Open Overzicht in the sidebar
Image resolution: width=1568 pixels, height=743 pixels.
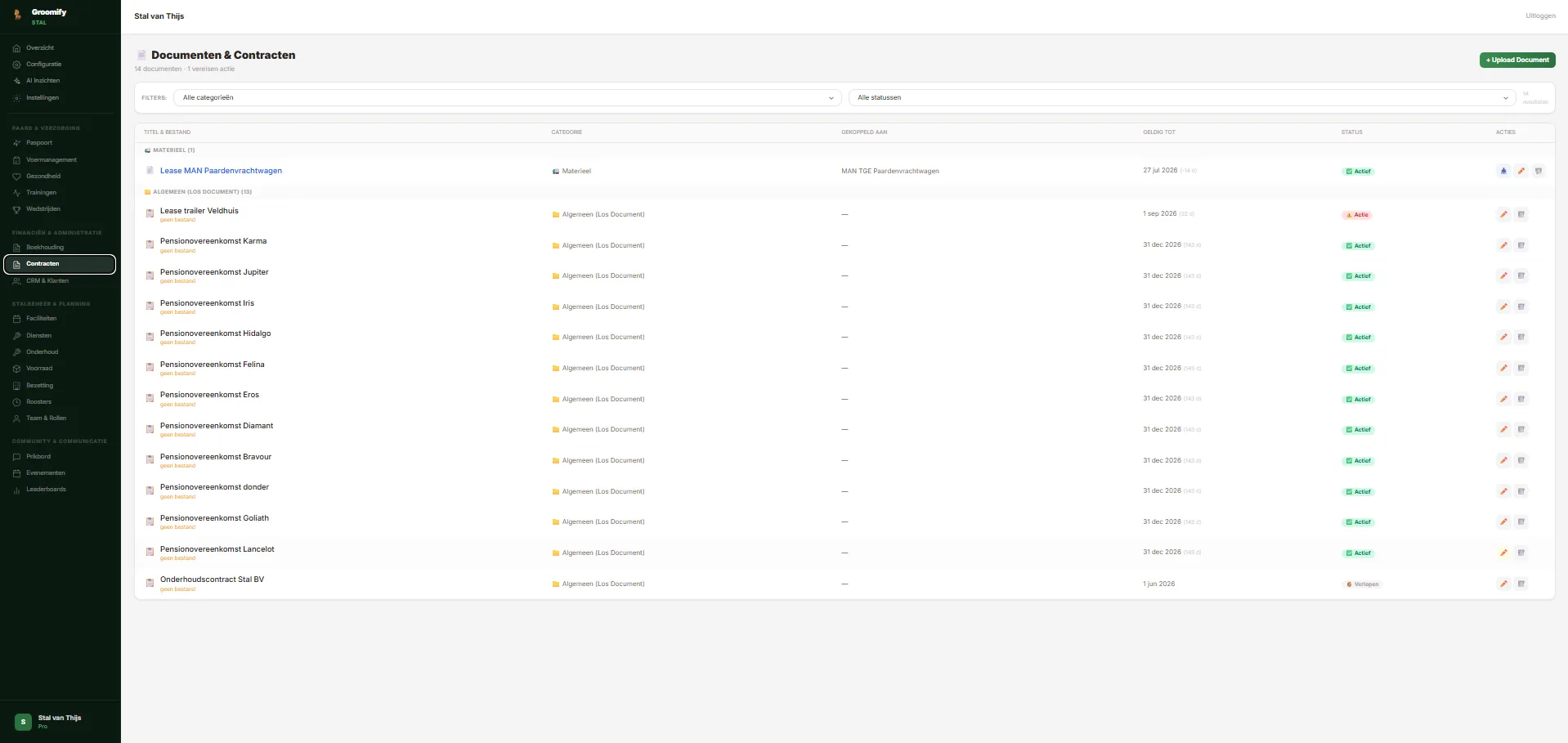pos(60,47)
